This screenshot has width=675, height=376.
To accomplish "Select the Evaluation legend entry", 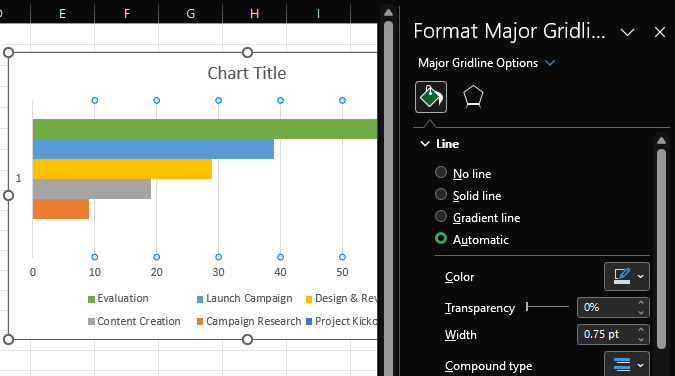I will click(118, 298).
